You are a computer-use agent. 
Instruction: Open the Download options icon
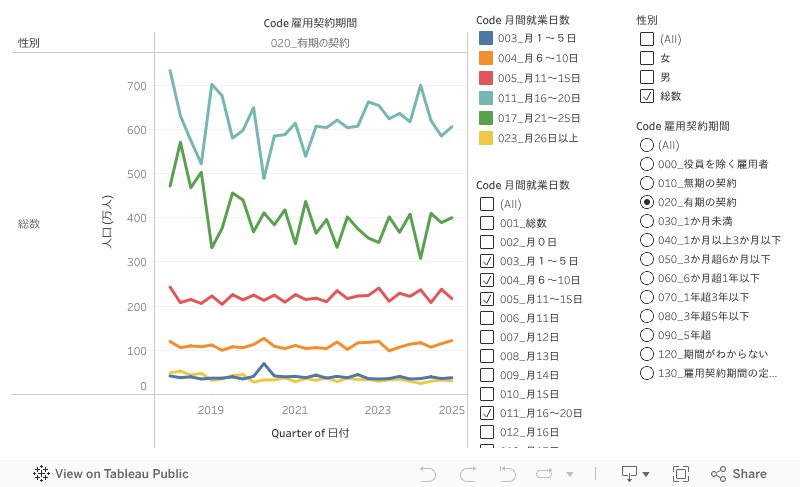pyautogui.click(x=630, y=473)
